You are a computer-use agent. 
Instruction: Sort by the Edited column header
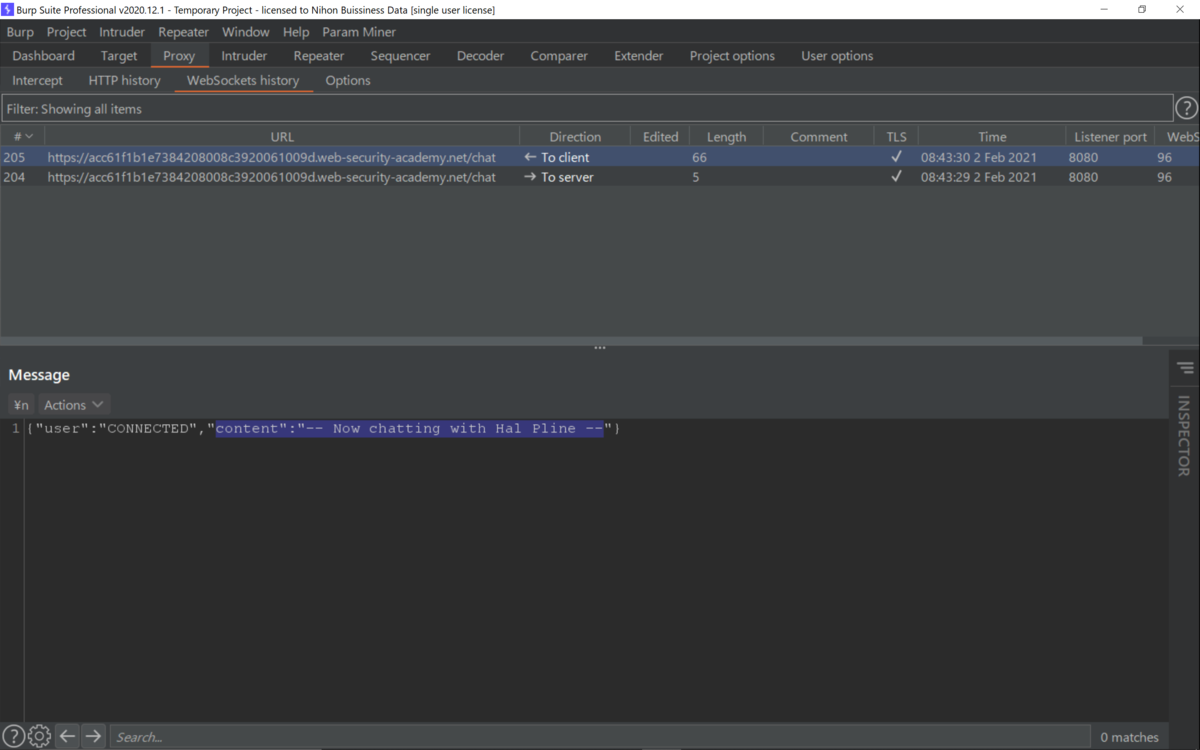(x=660, y=137)
